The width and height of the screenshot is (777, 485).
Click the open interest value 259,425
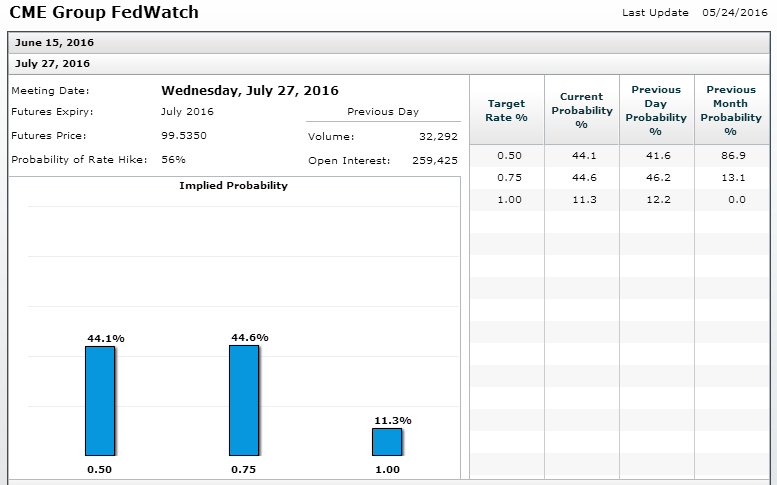point(435,161)
